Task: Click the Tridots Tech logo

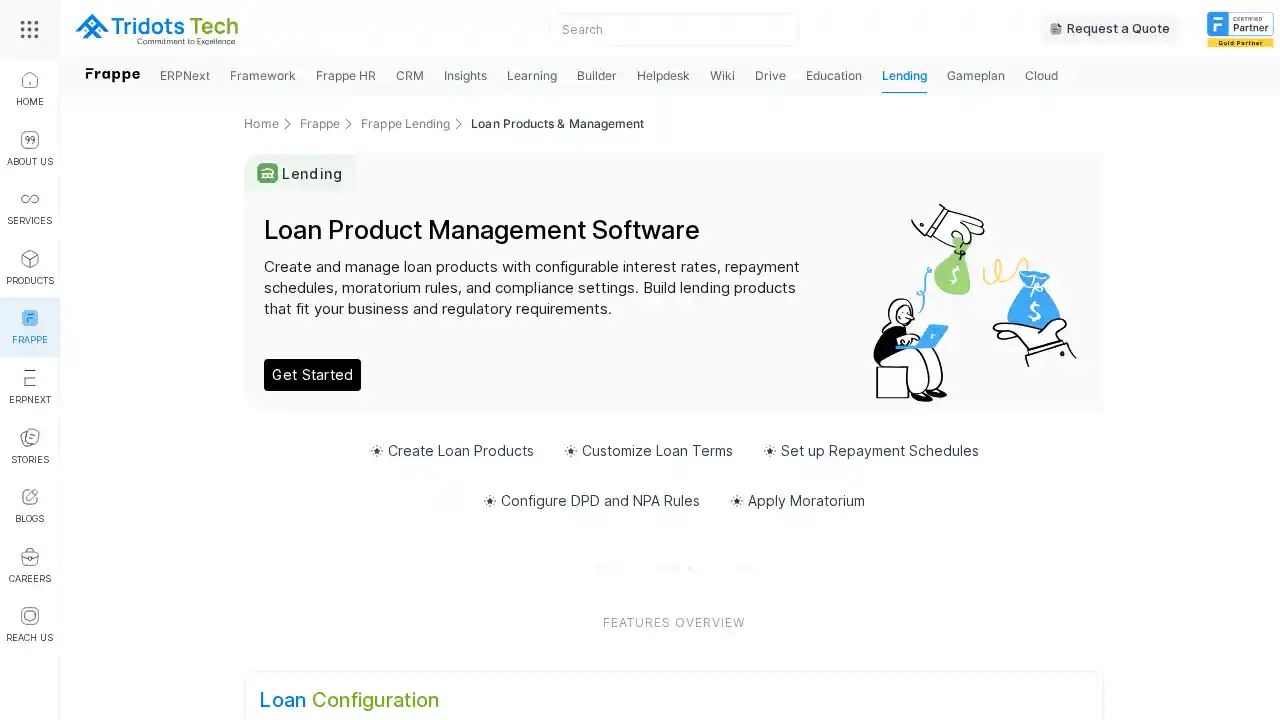Action: coord(157,29)
